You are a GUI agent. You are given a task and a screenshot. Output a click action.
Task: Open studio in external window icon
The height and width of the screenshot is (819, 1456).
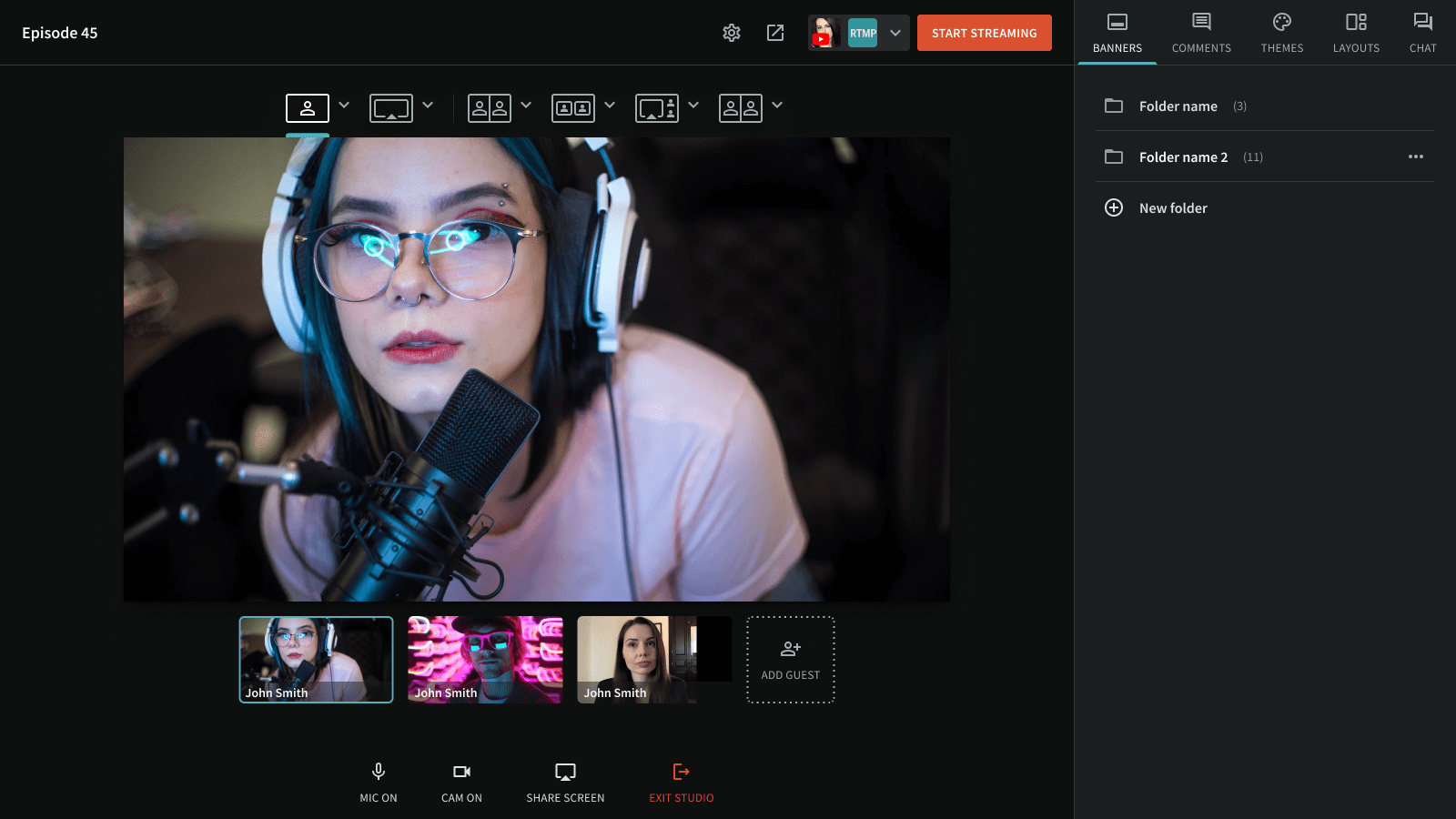coord(775,33)
